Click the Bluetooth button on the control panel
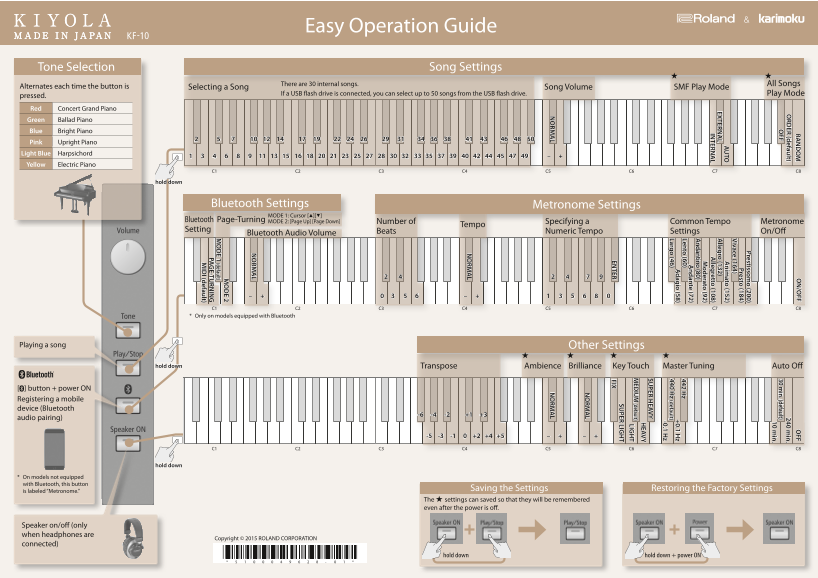Image resolution: width=818 pixels, height=578 pixels. pyautogui.click(x=128, y=405)
